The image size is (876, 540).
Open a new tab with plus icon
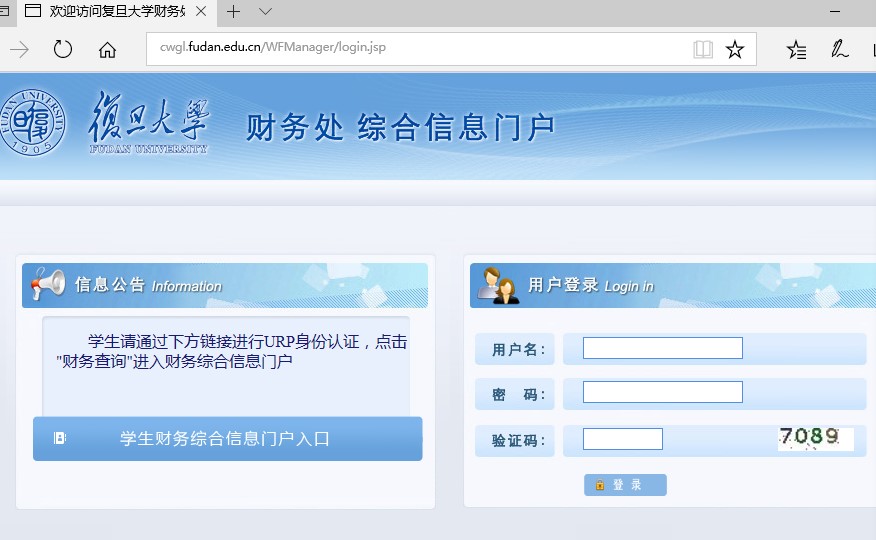point(234,11)
